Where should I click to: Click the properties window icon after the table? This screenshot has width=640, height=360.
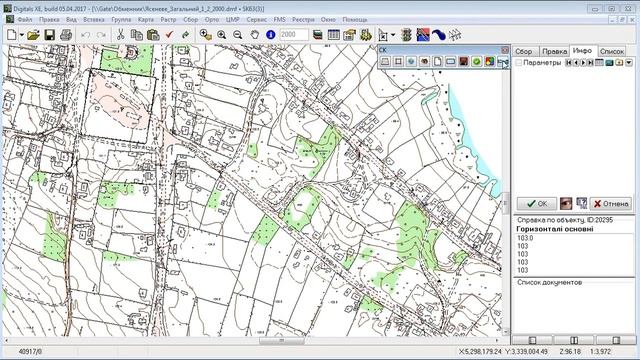[x=349, y=35]
